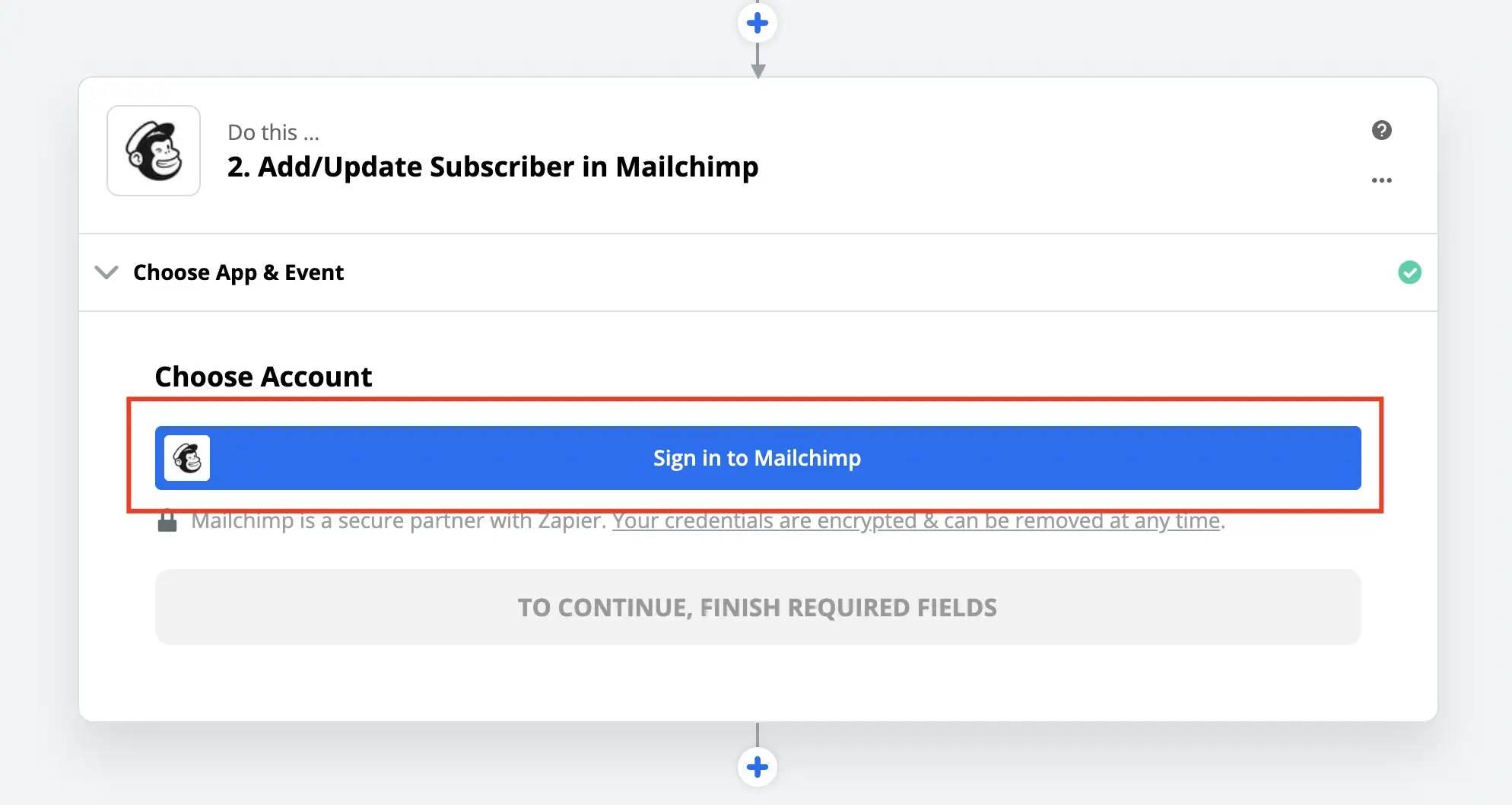Viewport: 1512px width, 805px height.
Task: Click the plus button above the Mailchimp step
Action: (757, 23)
